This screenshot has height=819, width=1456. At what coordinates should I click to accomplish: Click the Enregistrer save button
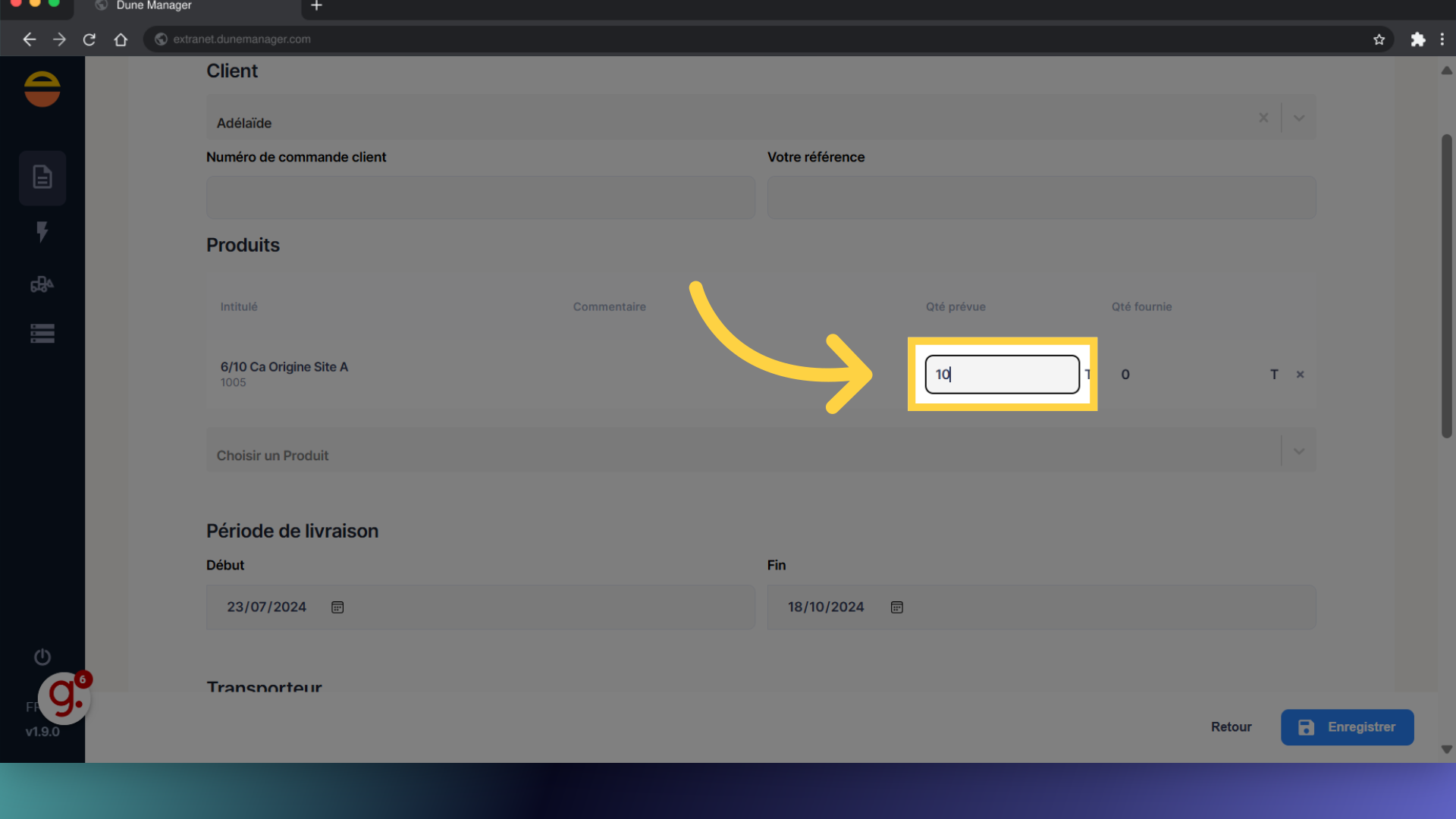[x=1347, y=727]
